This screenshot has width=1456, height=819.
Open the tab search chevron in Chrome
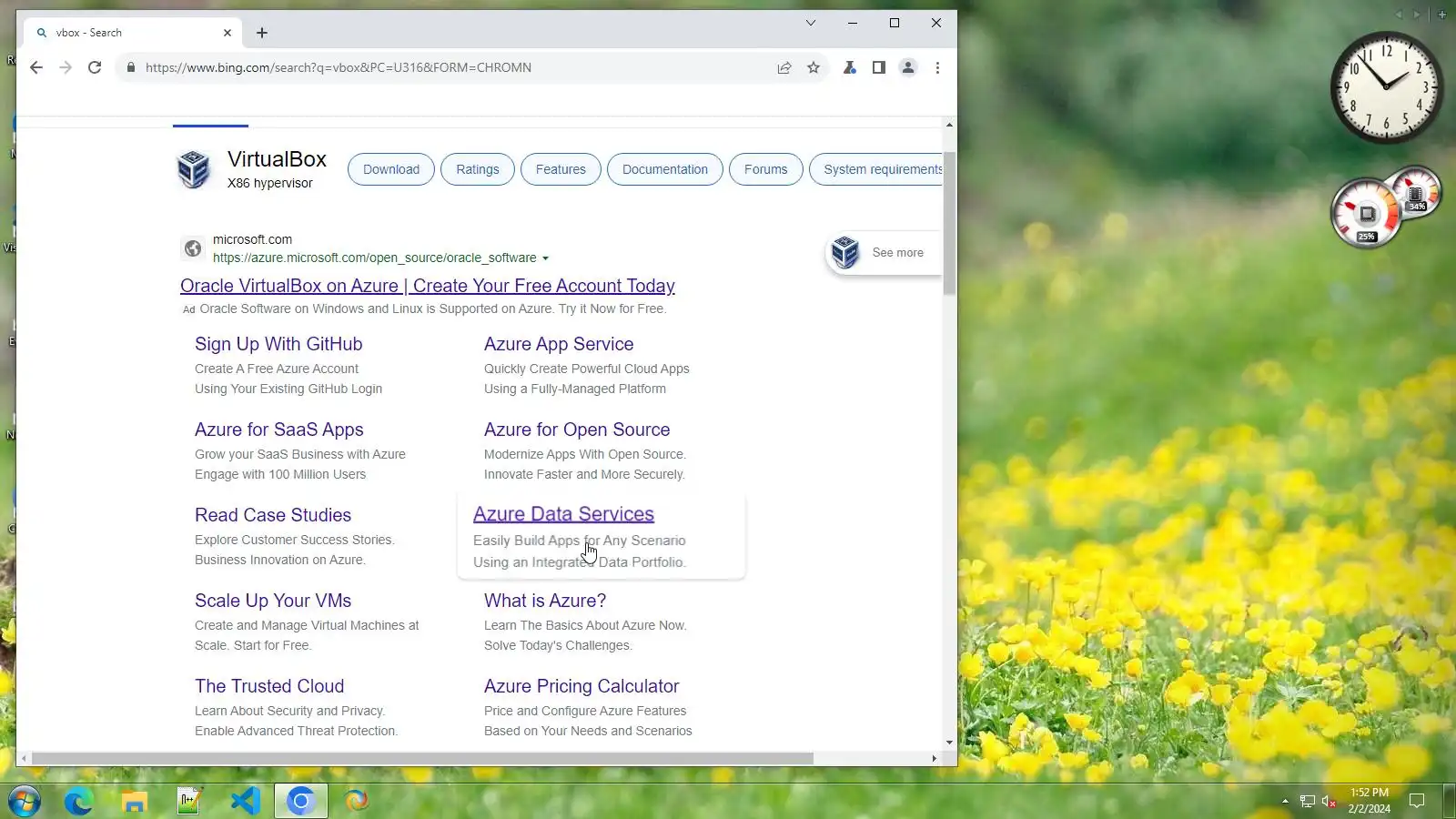coord(811,23)
